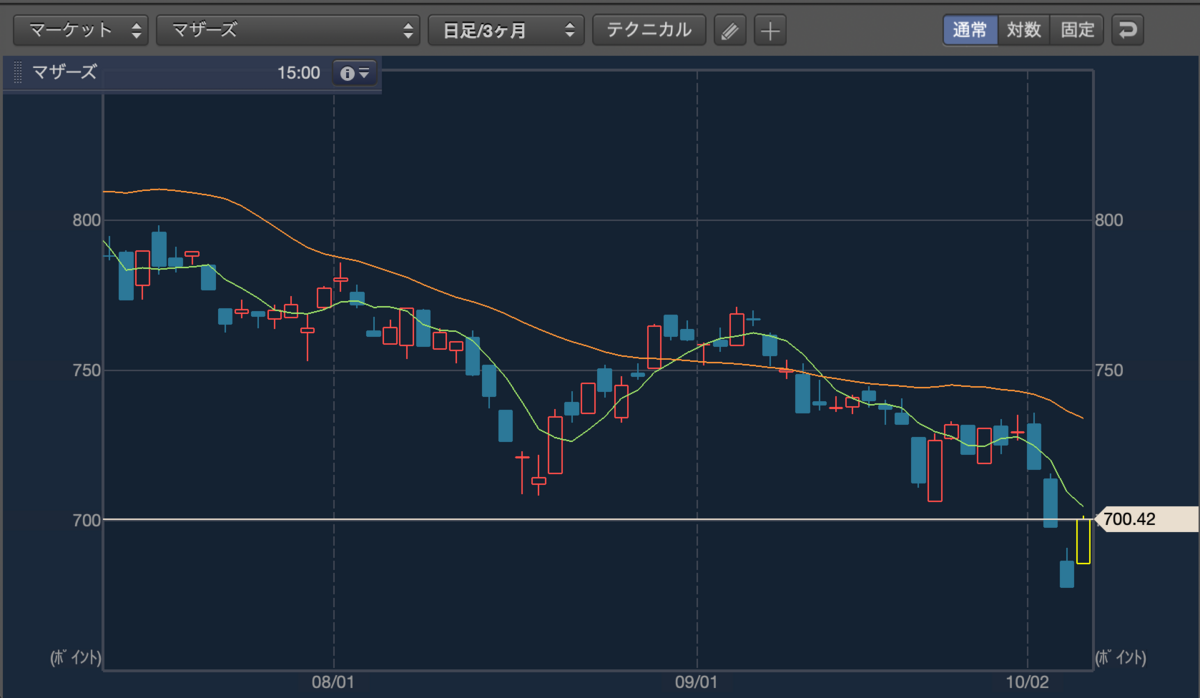Viewport: 1200px width, 698px height.
Task: Click the right-axis 750 price label
Action: (x=1110, y=370)
